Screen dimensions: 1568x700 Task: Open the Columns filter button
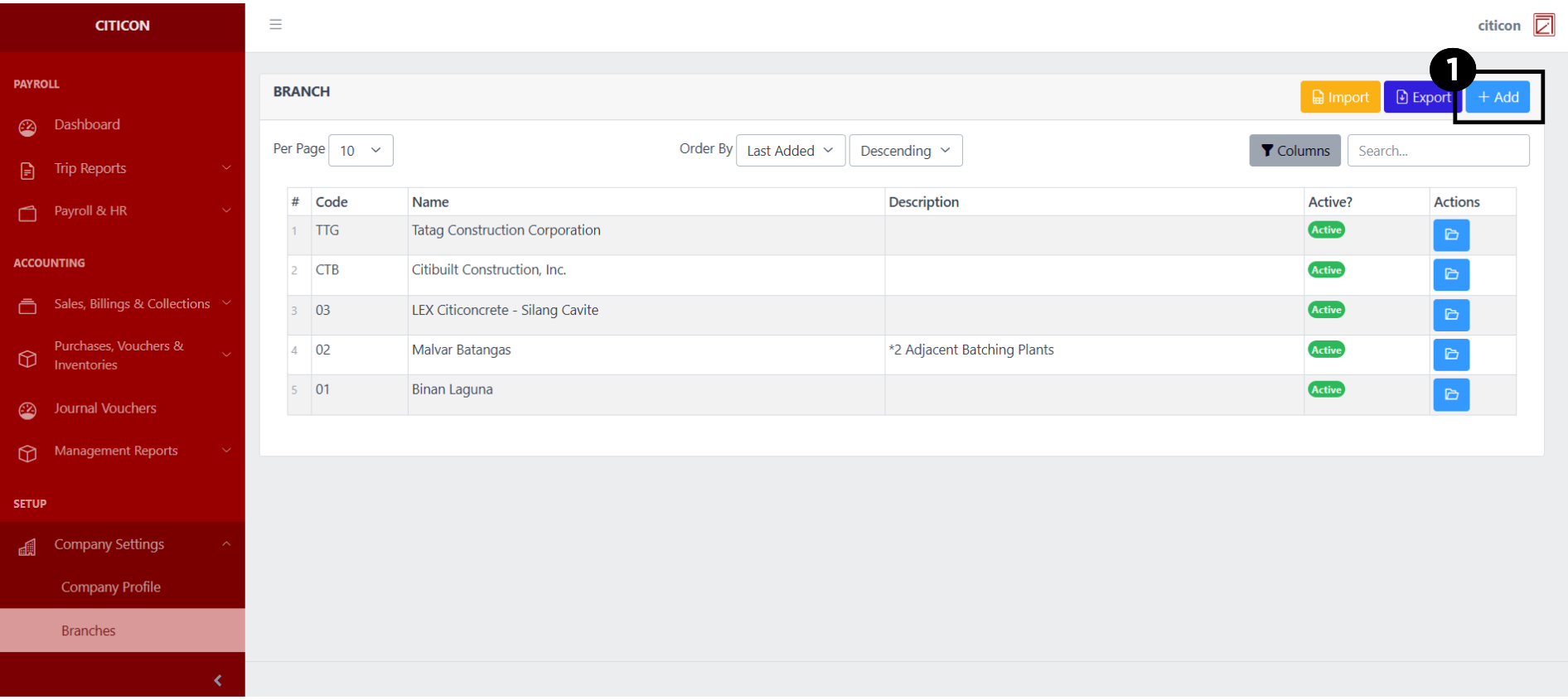[x=1295, y=151]
